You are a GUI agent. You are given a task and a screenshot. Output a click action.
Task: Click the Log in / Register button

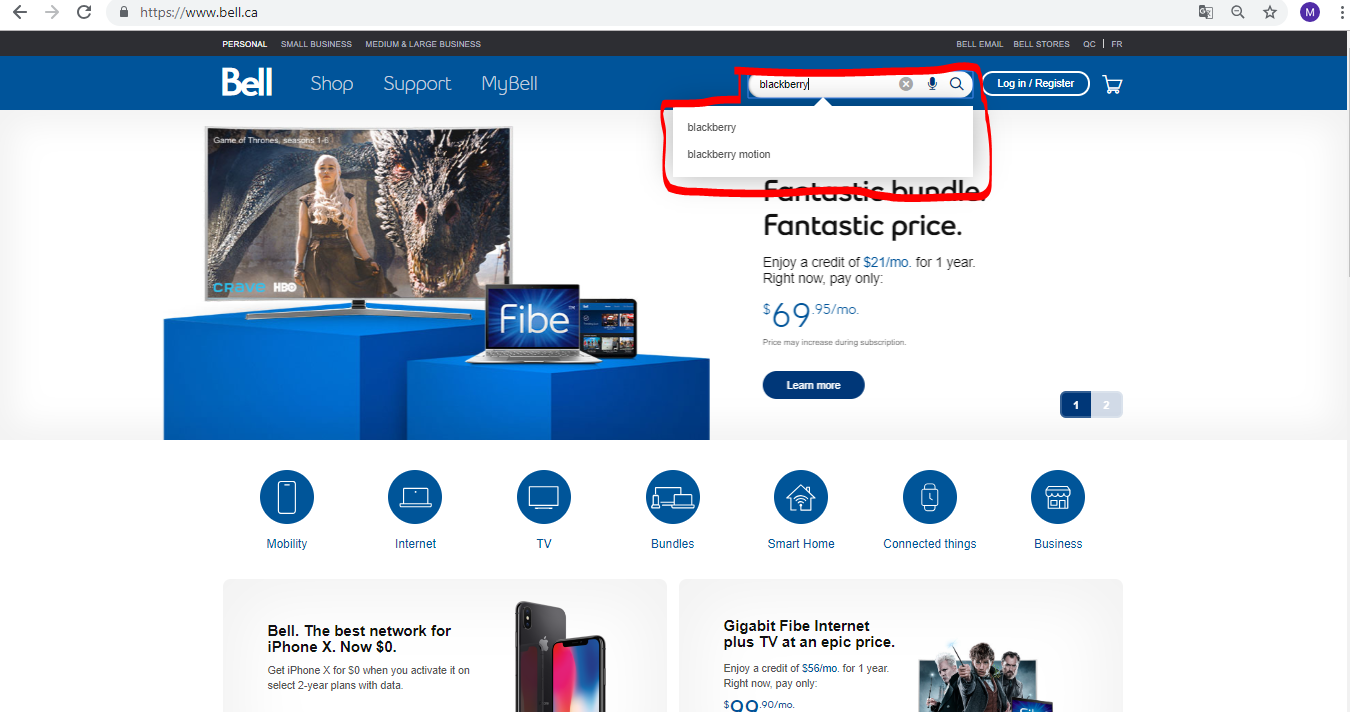click(x=1036, y=83)
